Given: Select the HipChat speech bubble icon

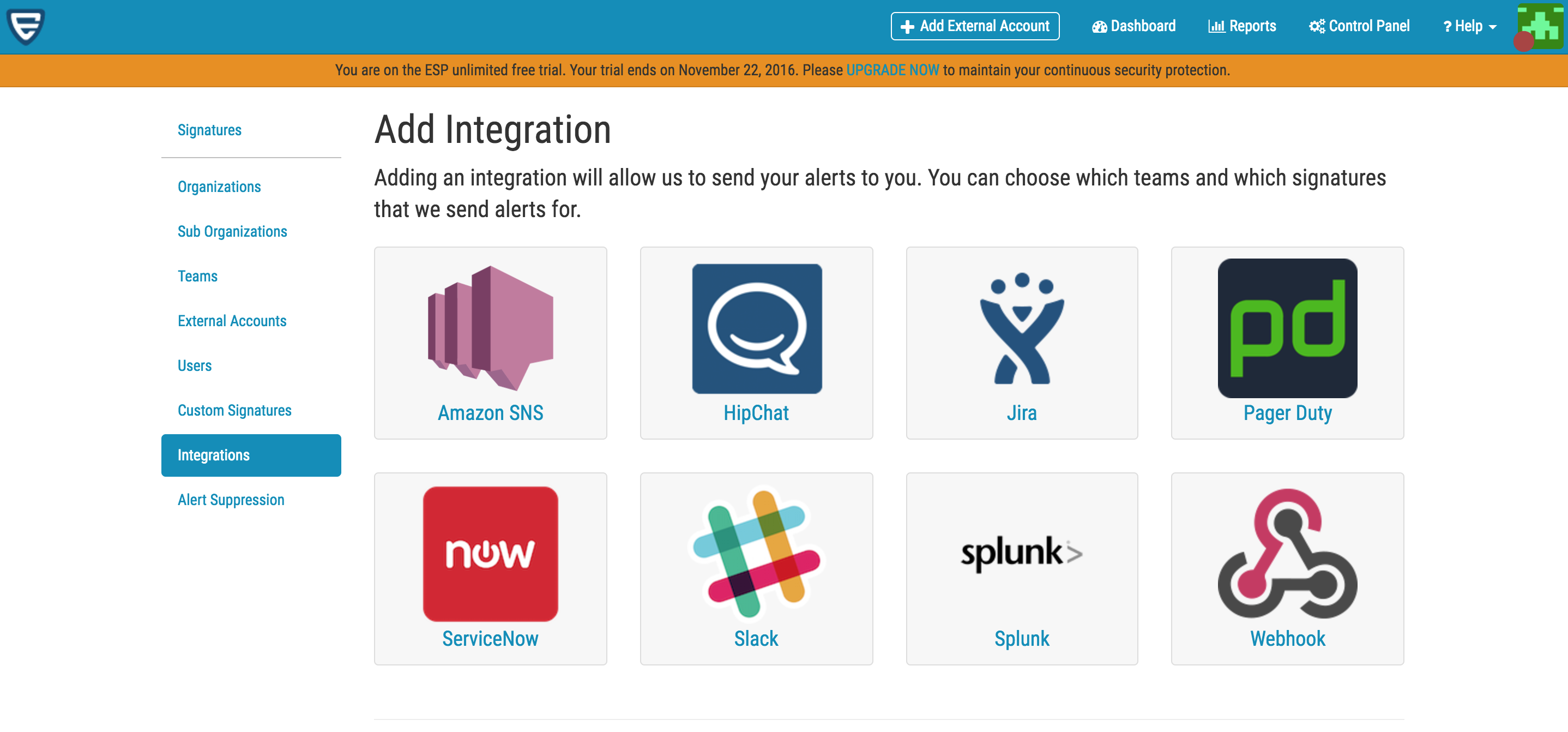Looking at the screenshot, I should (x=756, y=328).
